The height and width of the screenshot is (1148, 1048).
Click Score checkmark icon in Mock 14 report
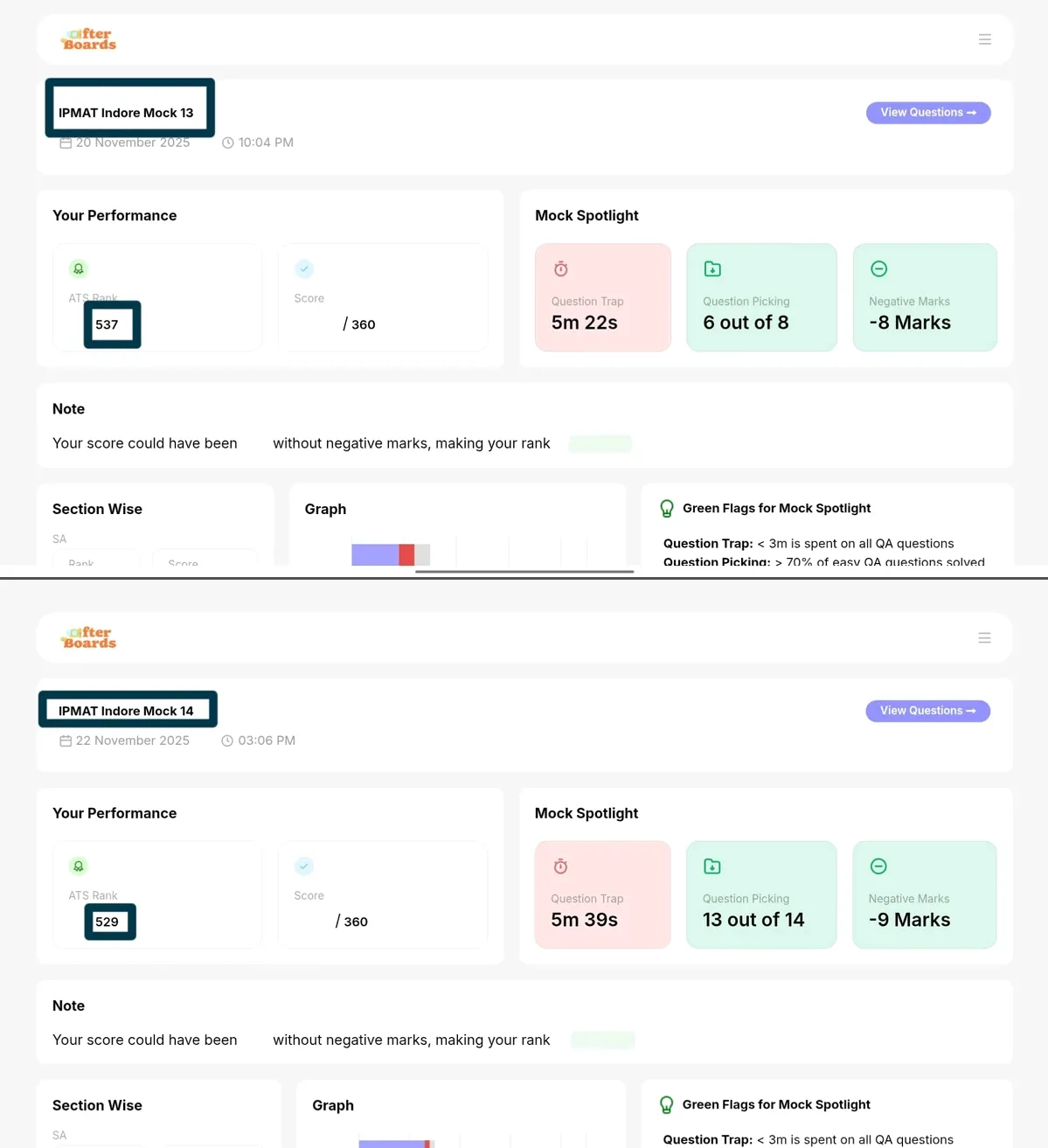[x=304, y=866]
